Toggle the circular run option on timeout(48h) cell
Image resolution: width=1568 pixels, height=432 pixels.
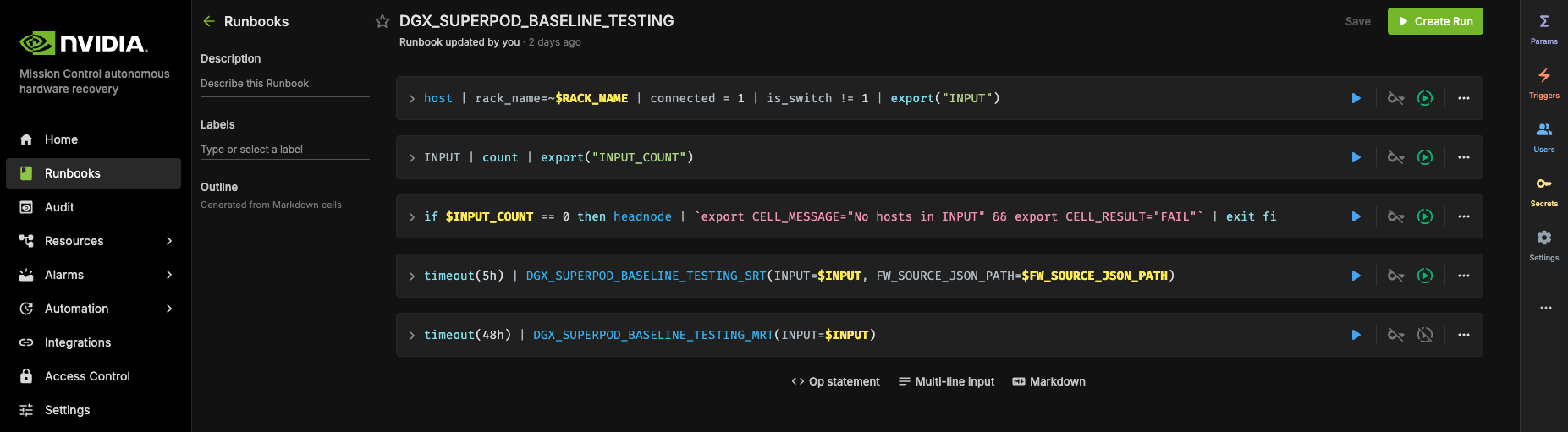coord(1425,335)
